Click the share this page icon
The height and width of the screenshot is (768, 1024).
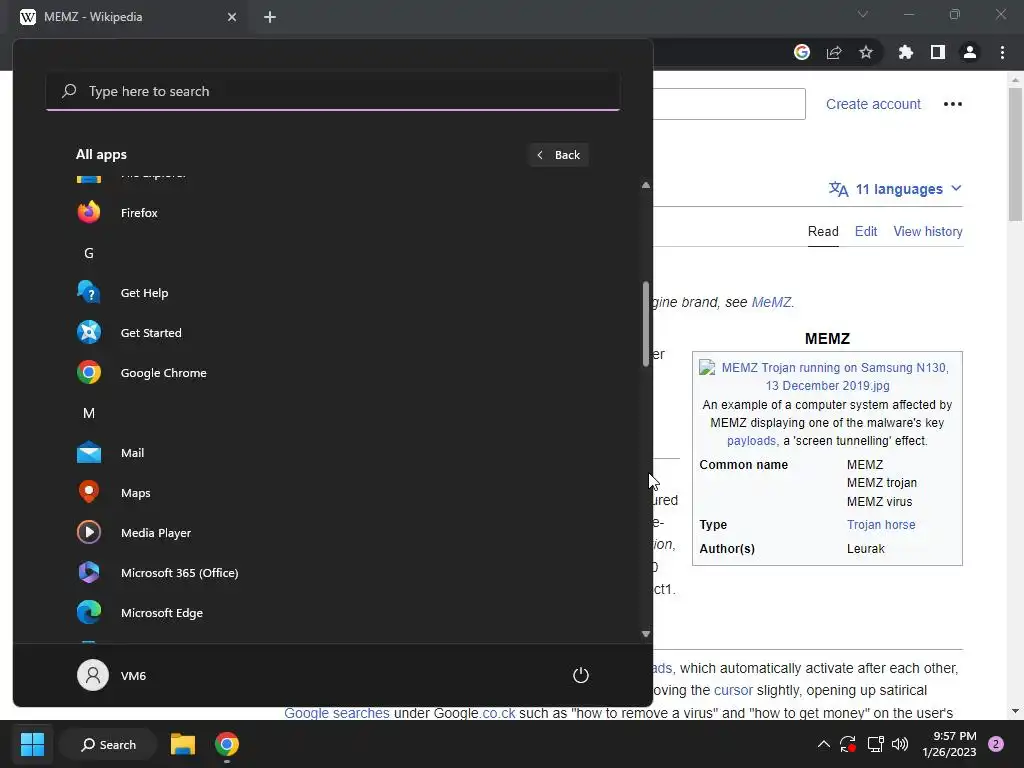coord(834,52)
